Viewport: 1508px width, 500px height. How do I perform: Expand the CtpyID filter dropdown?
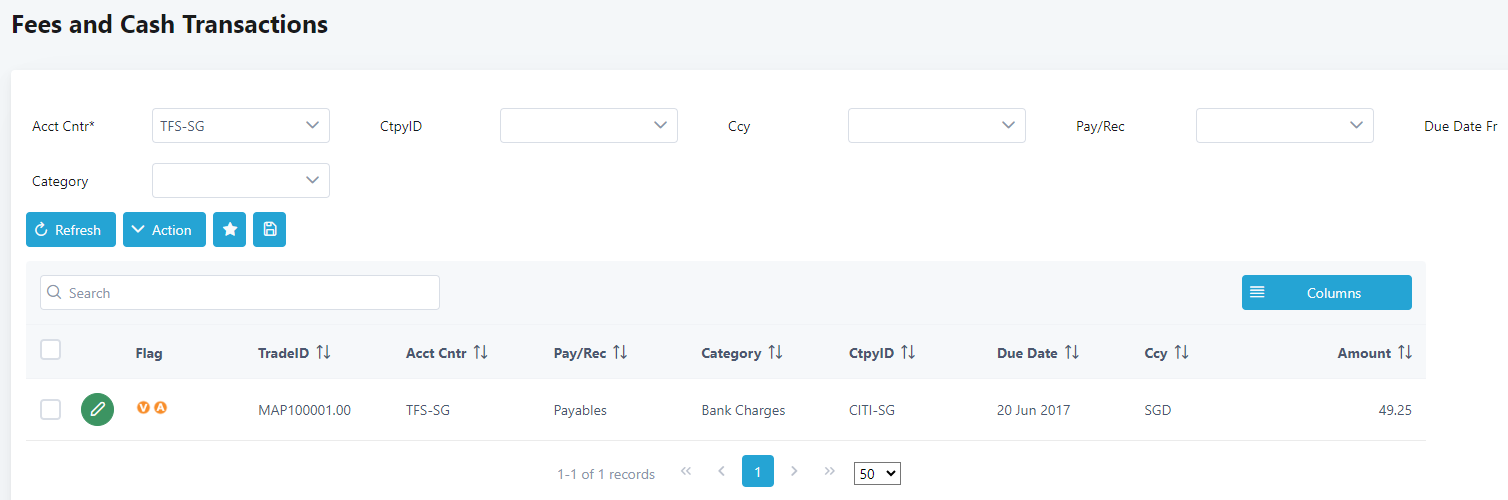pos(588,126)
